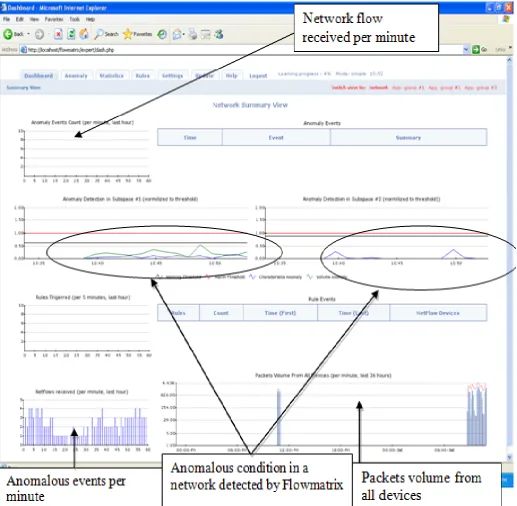Open the History clock icon

coord(162,34)
